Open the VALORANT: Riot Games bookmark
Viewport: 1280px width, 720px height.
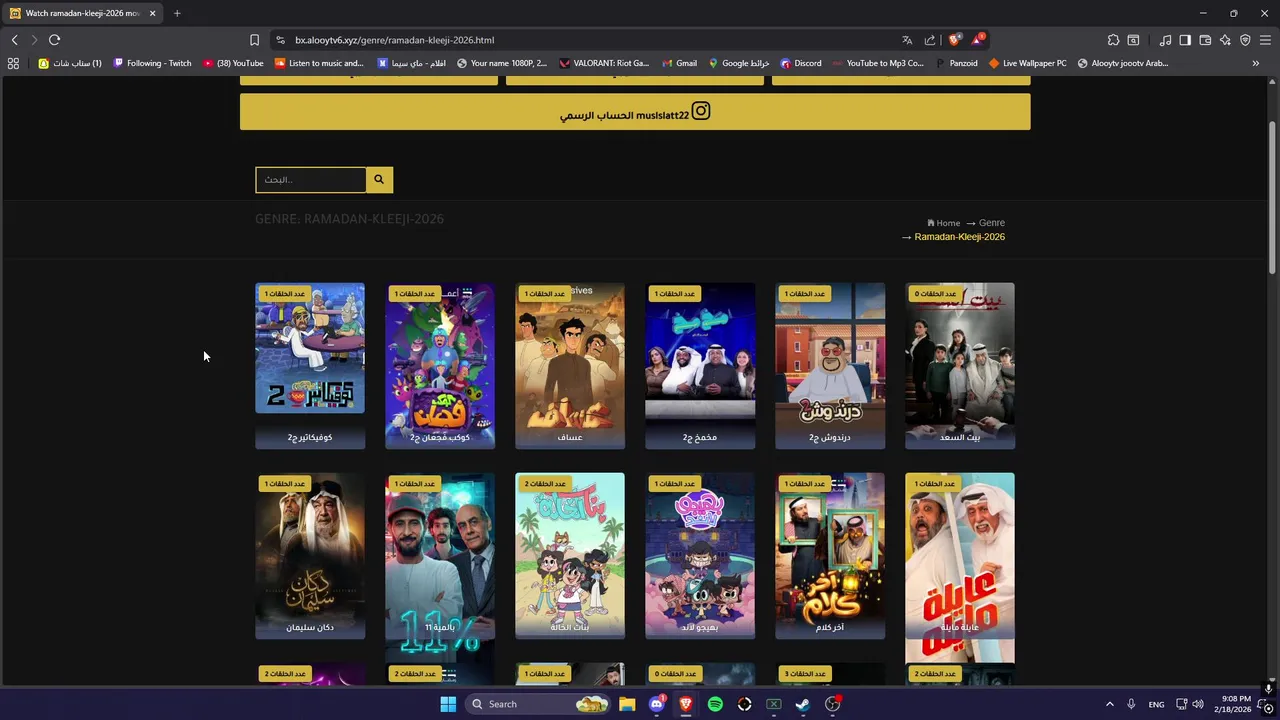(x=604, y=63)
